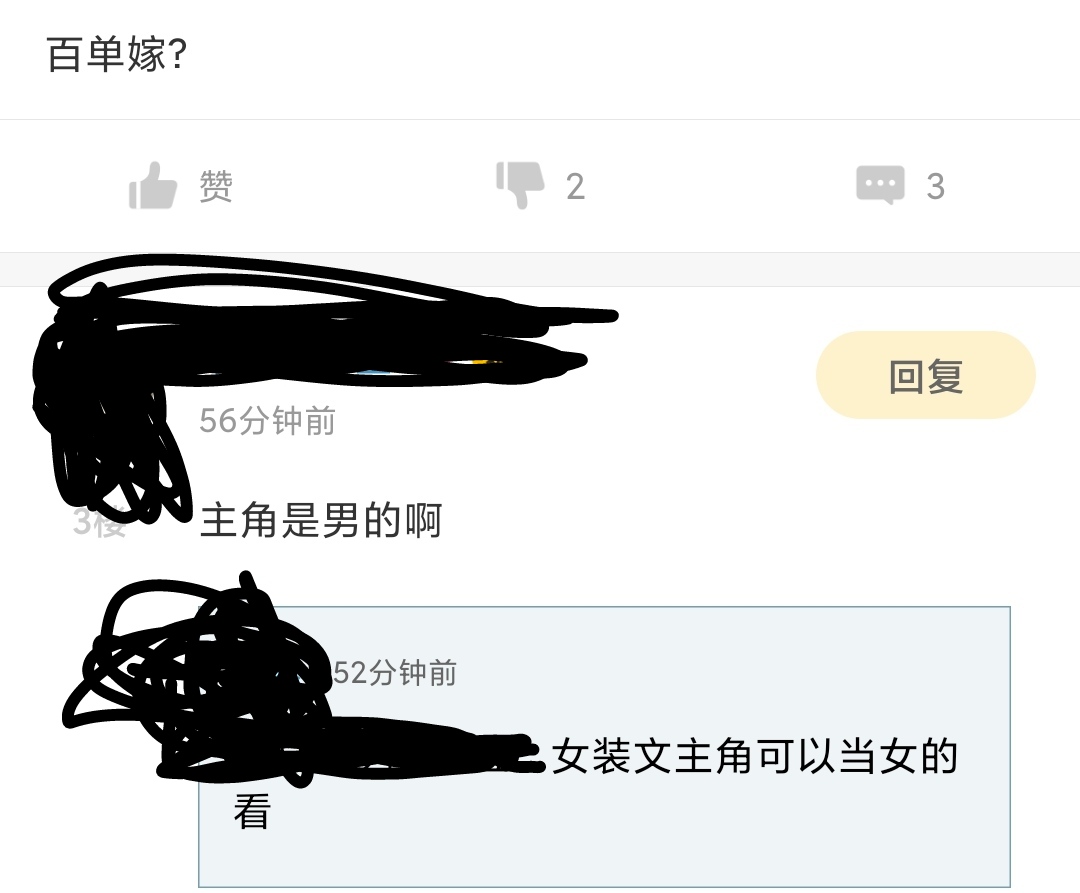Open the scribbled-out avatar of 3楼 commenter
The width and height of the screenshot is (1080, 893).
(110, 406)
